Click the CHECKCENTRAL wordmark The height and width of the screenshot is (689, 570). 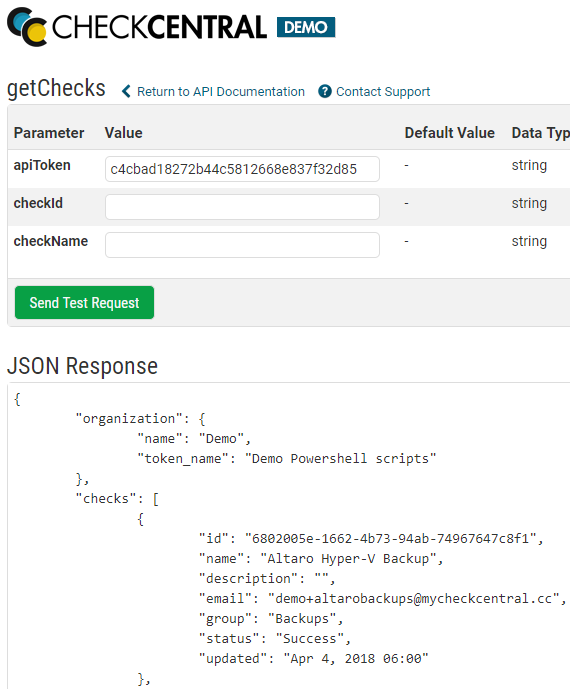pos(159,27)
